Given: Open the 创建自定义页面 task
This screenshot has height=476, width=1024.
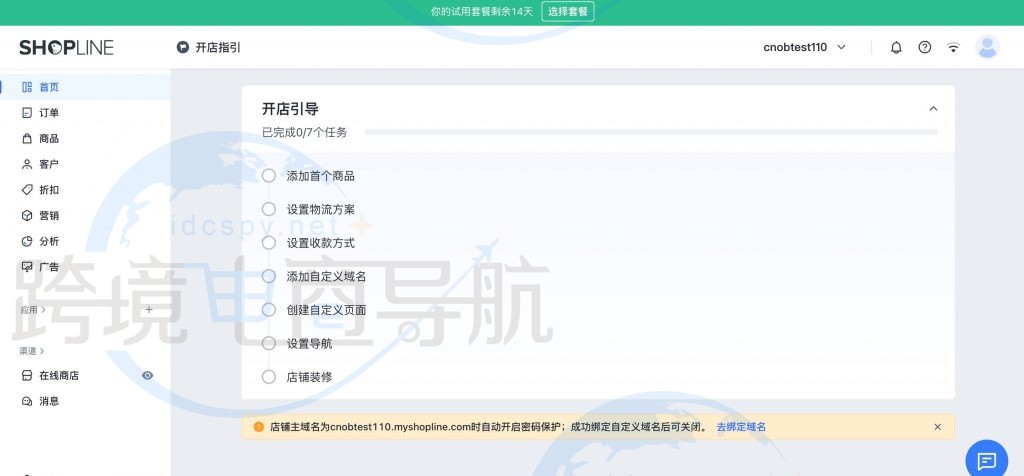Looking at the screenshot, I should pos(327,310).
